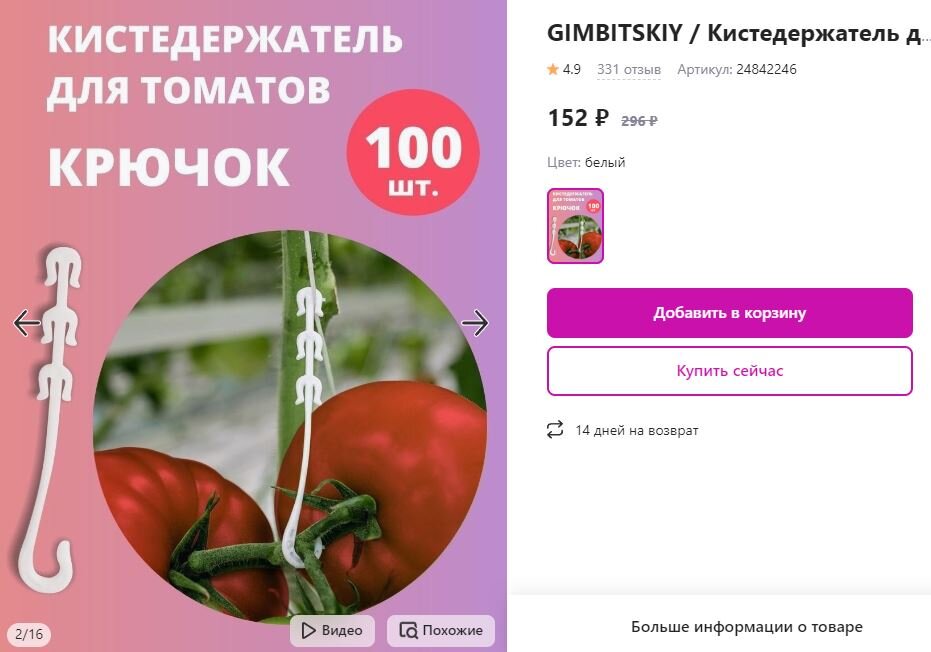
Task: Click the article number 24842246
Action: pyautogui.click(x=766, y=69)
